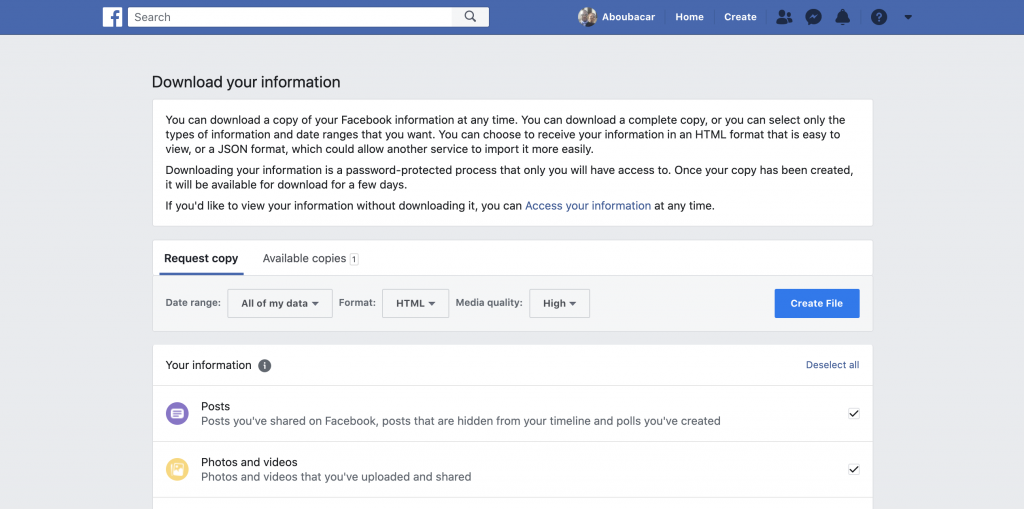Open the Friend Requests icon
Viewport: 1024px width, 509px height.
tap(784, 17)
